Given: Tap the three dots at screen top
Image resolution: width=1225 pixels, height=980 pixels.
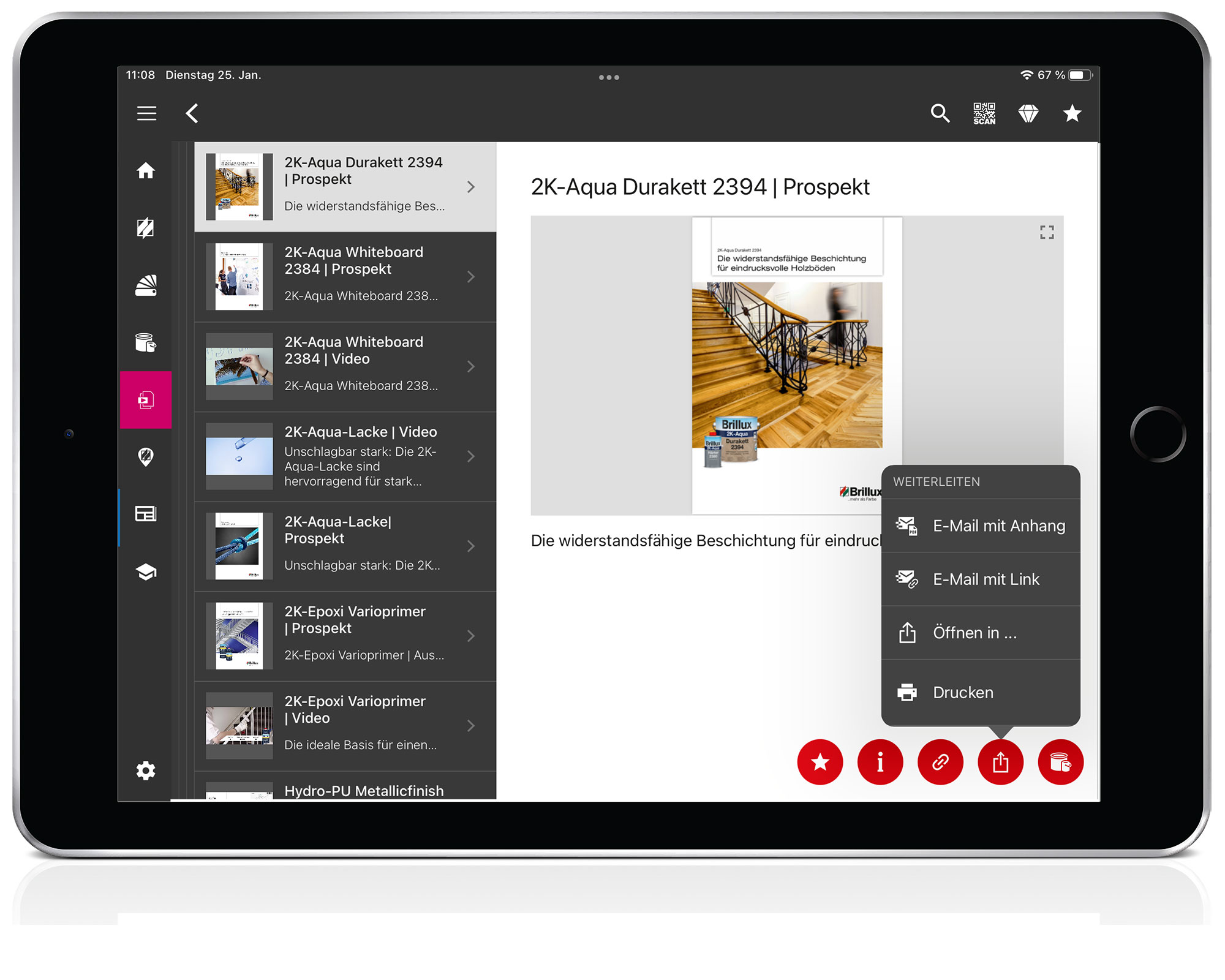Looking at the screenshot, I should pos(609,77).
